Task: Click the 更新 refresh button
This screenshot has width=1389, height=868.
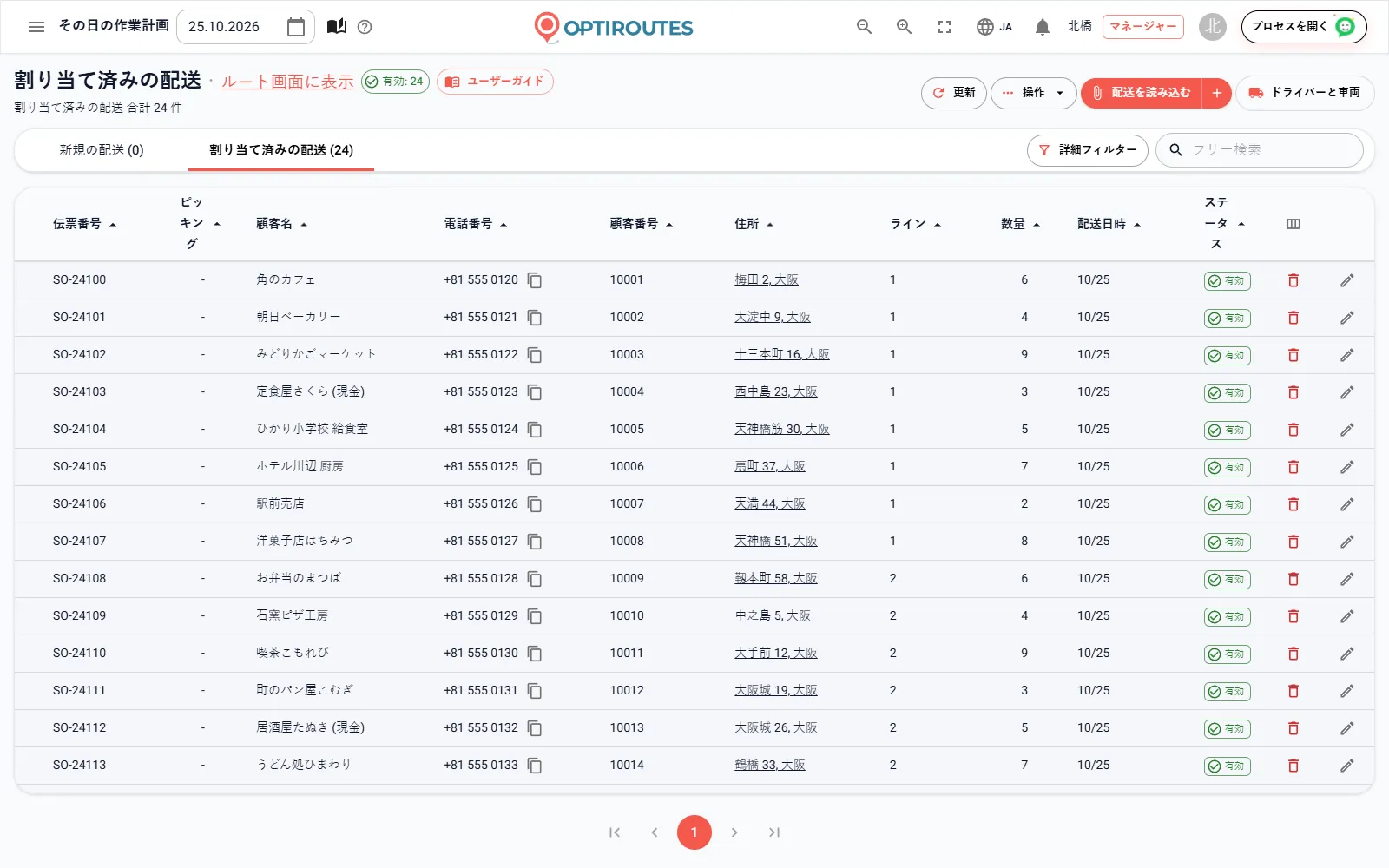Action: pos(953,93)
